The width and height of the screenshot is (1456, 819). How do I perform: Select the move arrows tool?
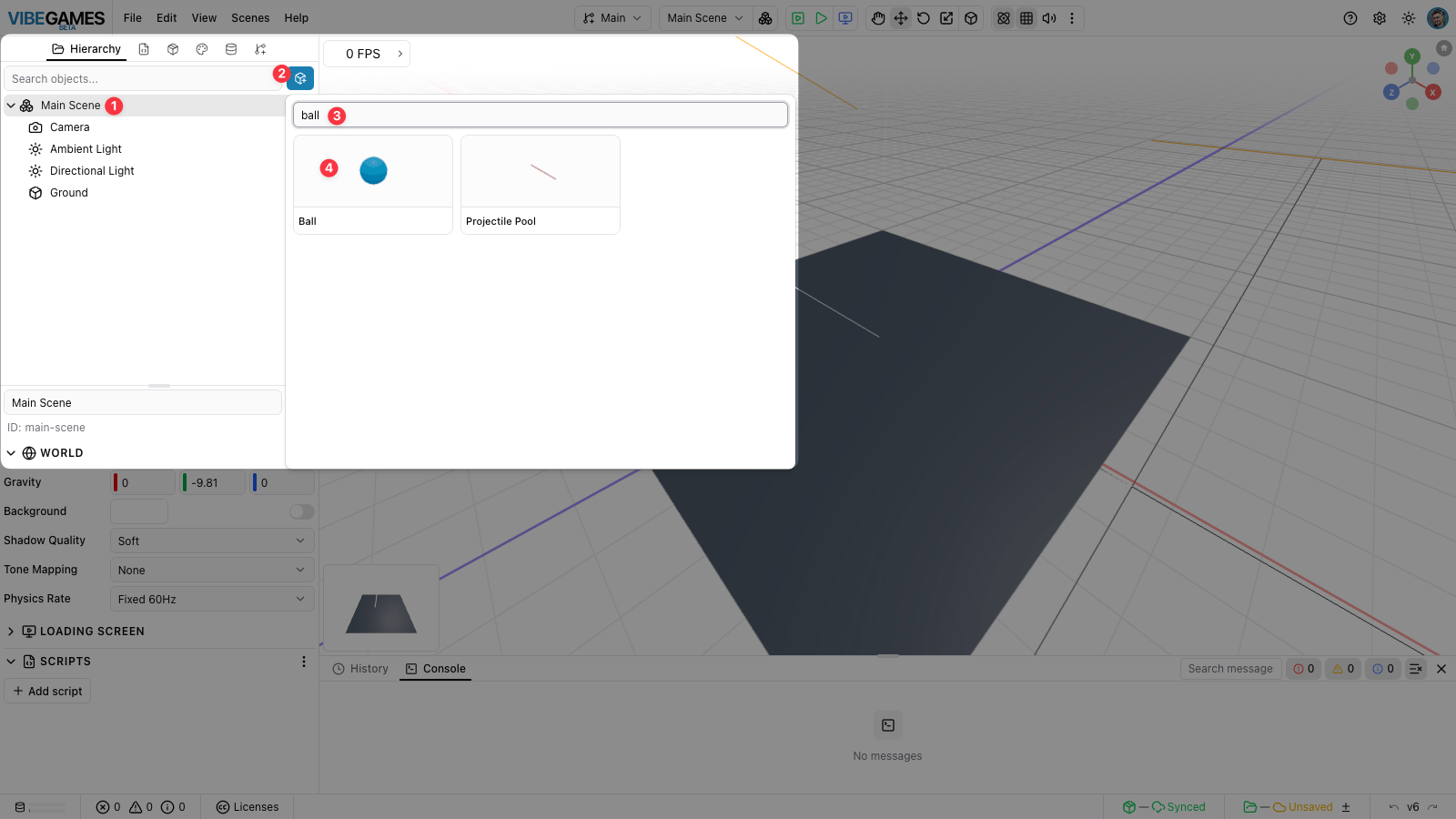pos(901,18)
